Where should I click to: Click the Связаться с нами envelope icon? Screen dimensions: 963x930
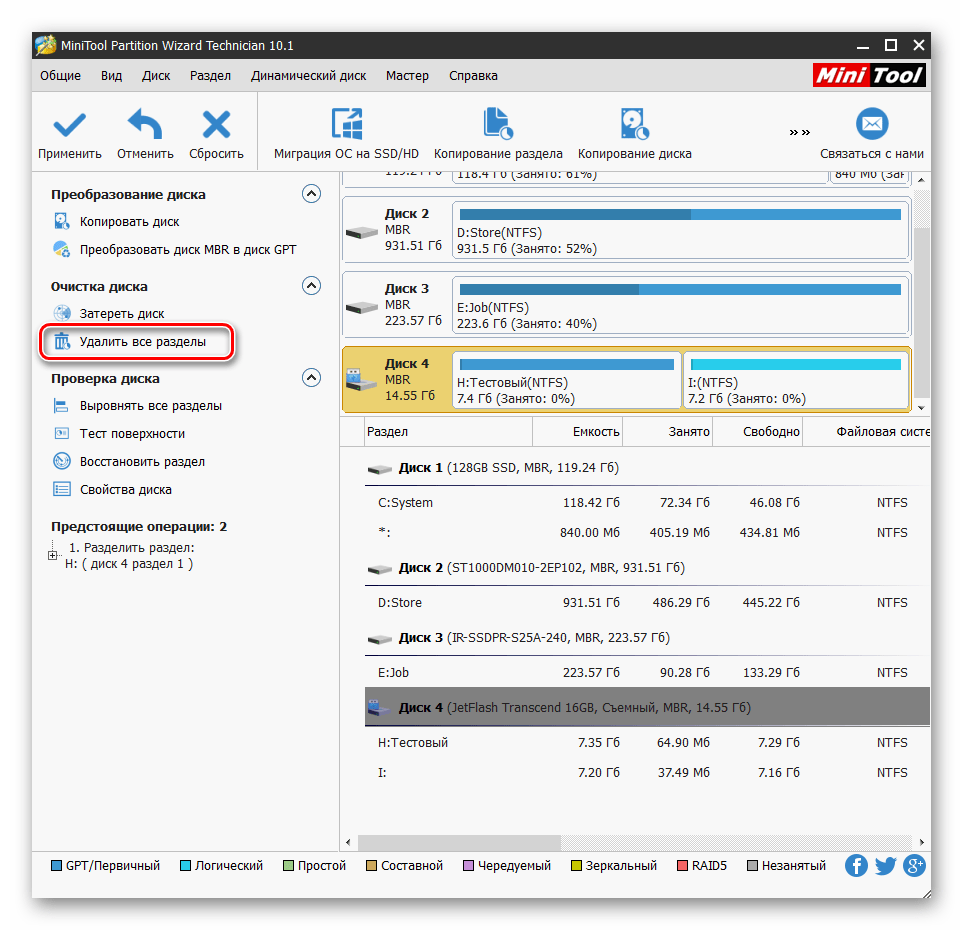tap(871, 125)
